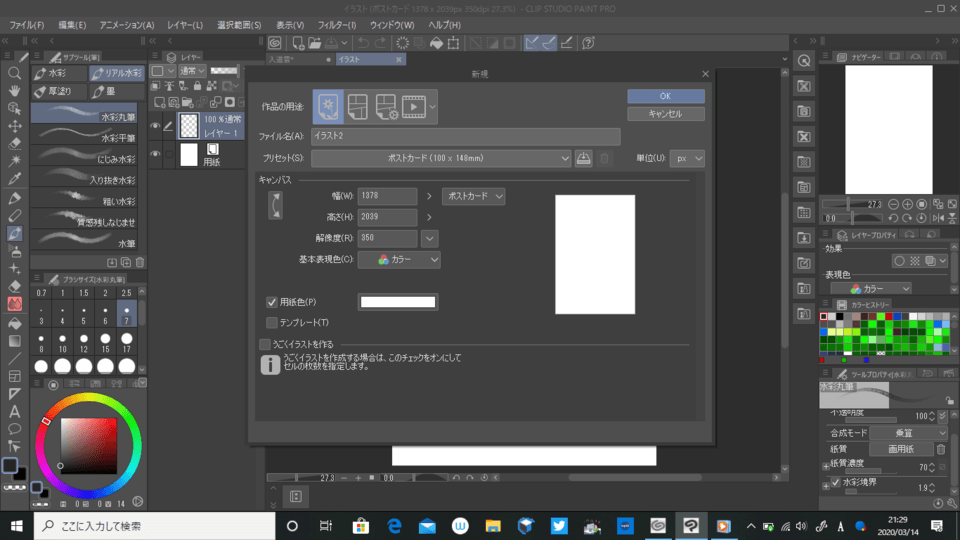Viewport: 960px width, 540px height.
Task: Click the Cancel button
Action: [666, 114]
